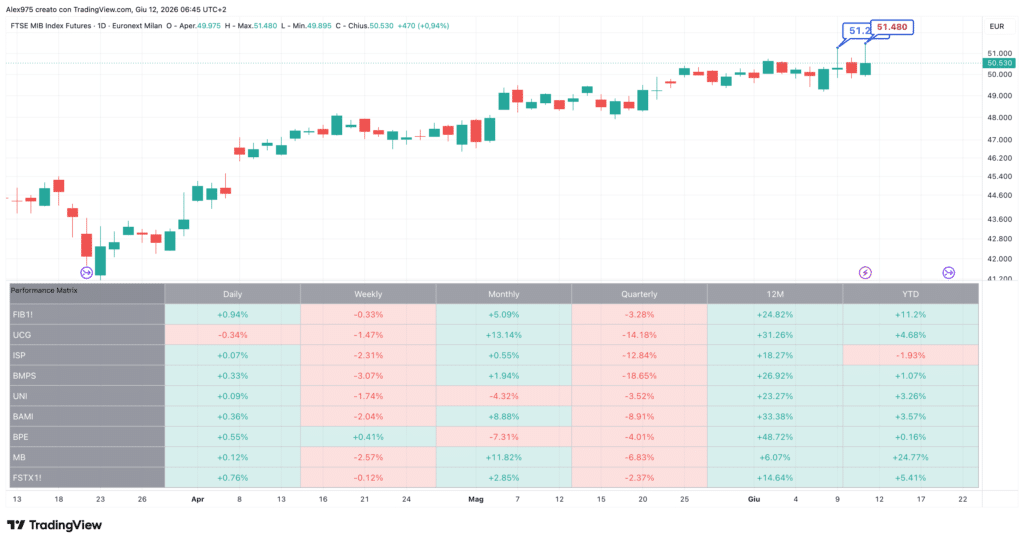Click UCG monthly value +13.14%

(504, 335)
